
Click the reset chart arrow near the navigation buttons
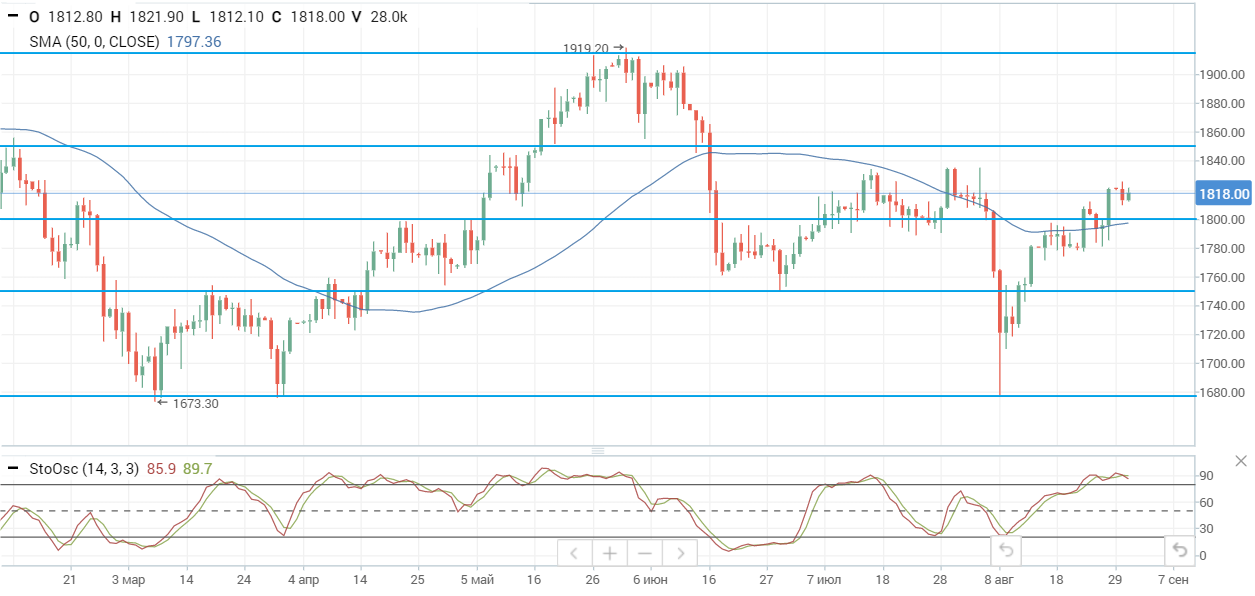1007,550
